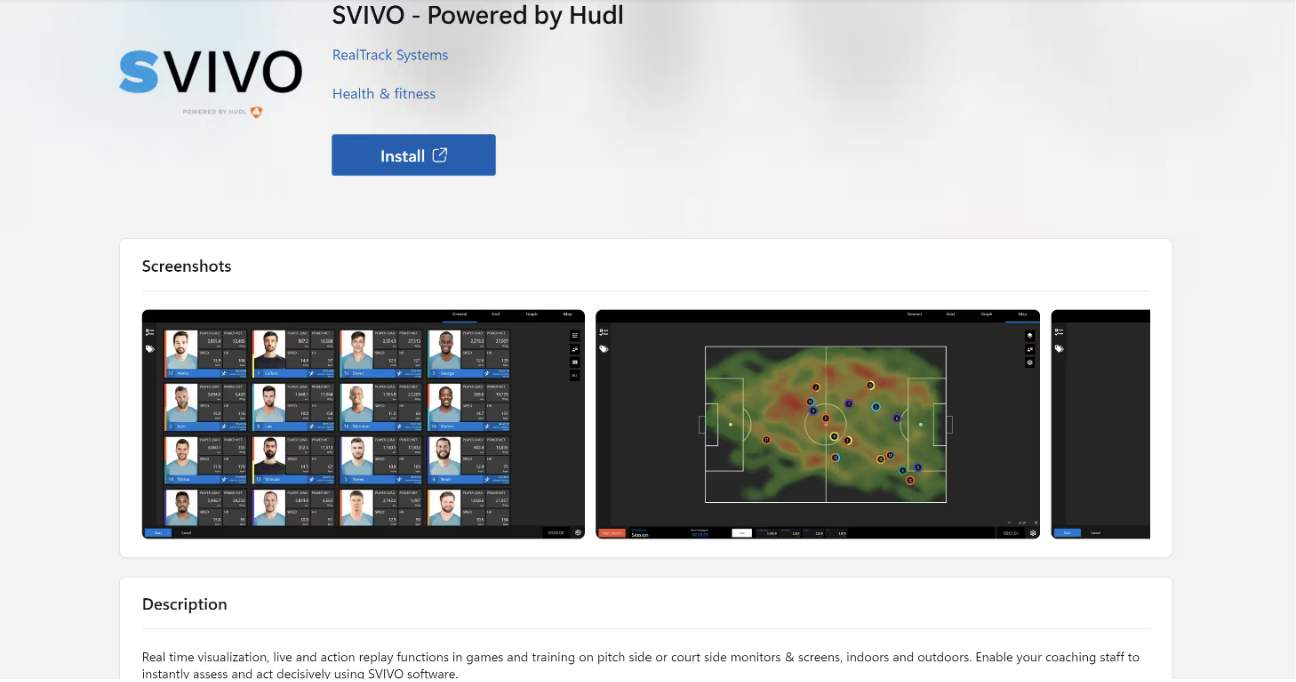Open the partially visible third screenshot
Screen dimensions: 1296x682
[1100, 424]
